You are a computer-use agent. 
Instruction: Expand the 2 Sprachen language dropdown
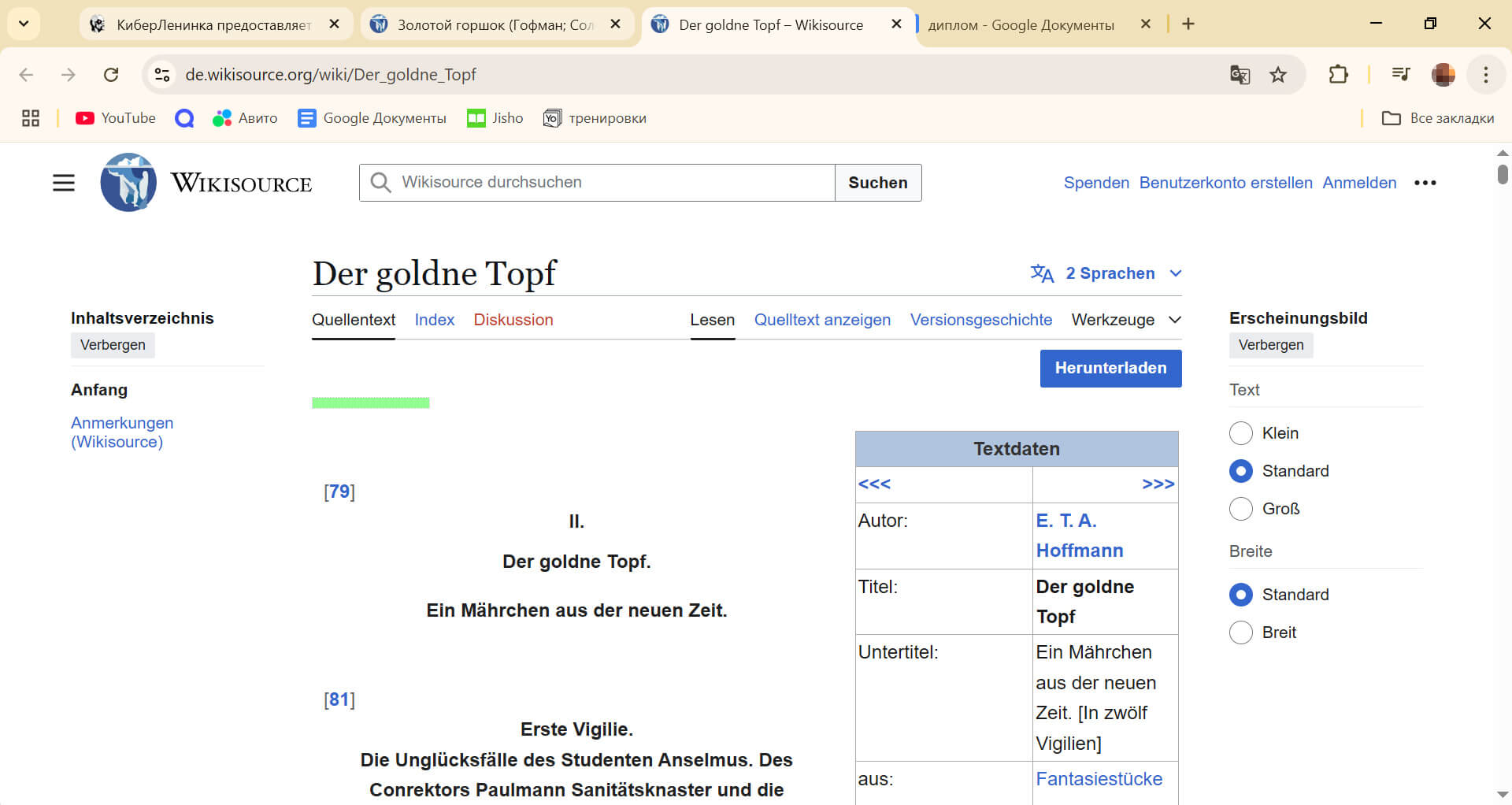[1106, 273]
